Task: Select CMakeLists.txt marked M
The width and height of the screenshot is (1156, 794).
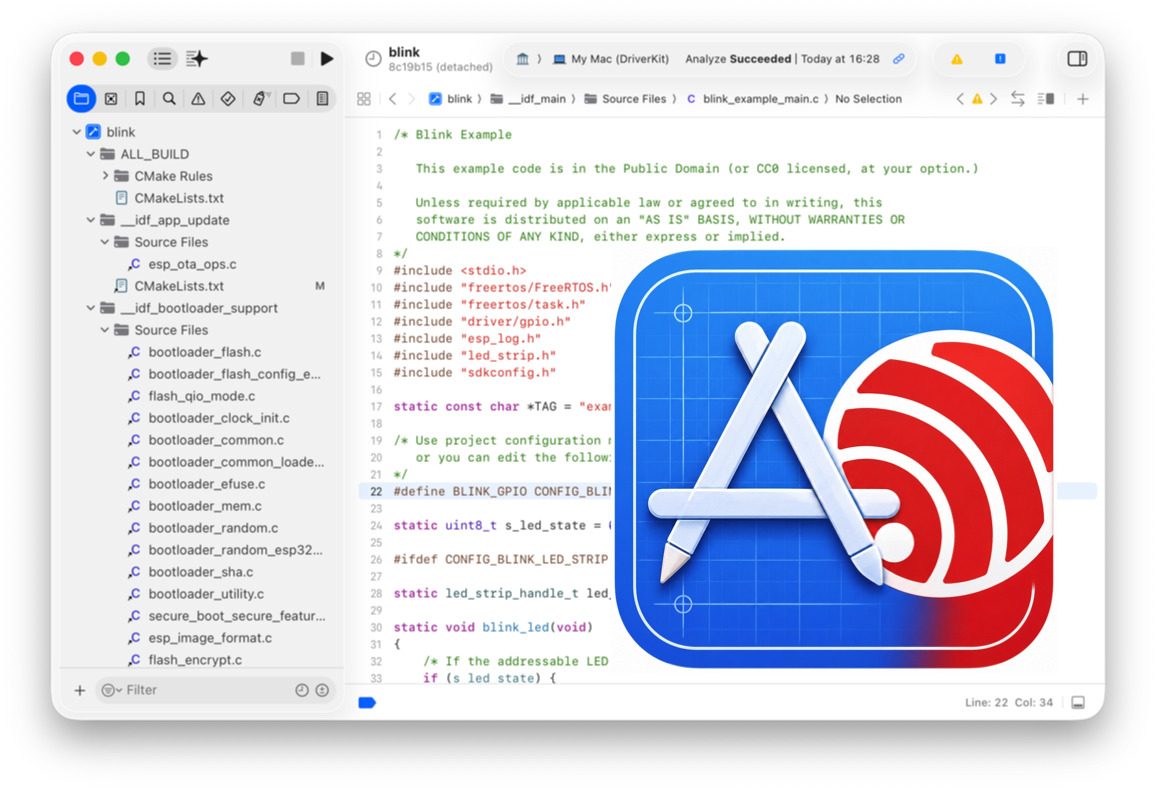Action: tap(179, 286)
